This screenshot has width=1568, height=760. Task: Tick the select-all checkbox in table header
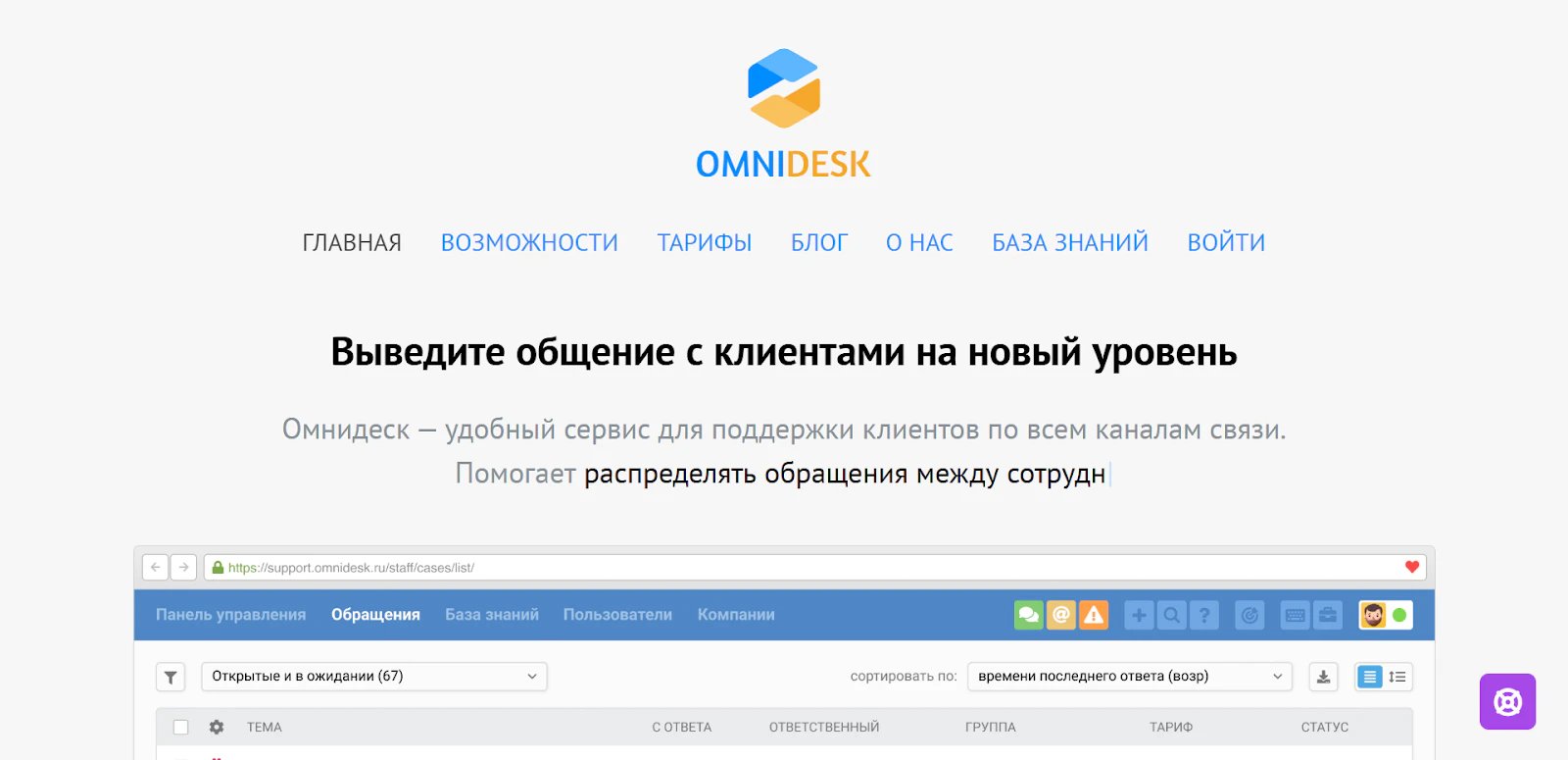(x=180, y=727)
